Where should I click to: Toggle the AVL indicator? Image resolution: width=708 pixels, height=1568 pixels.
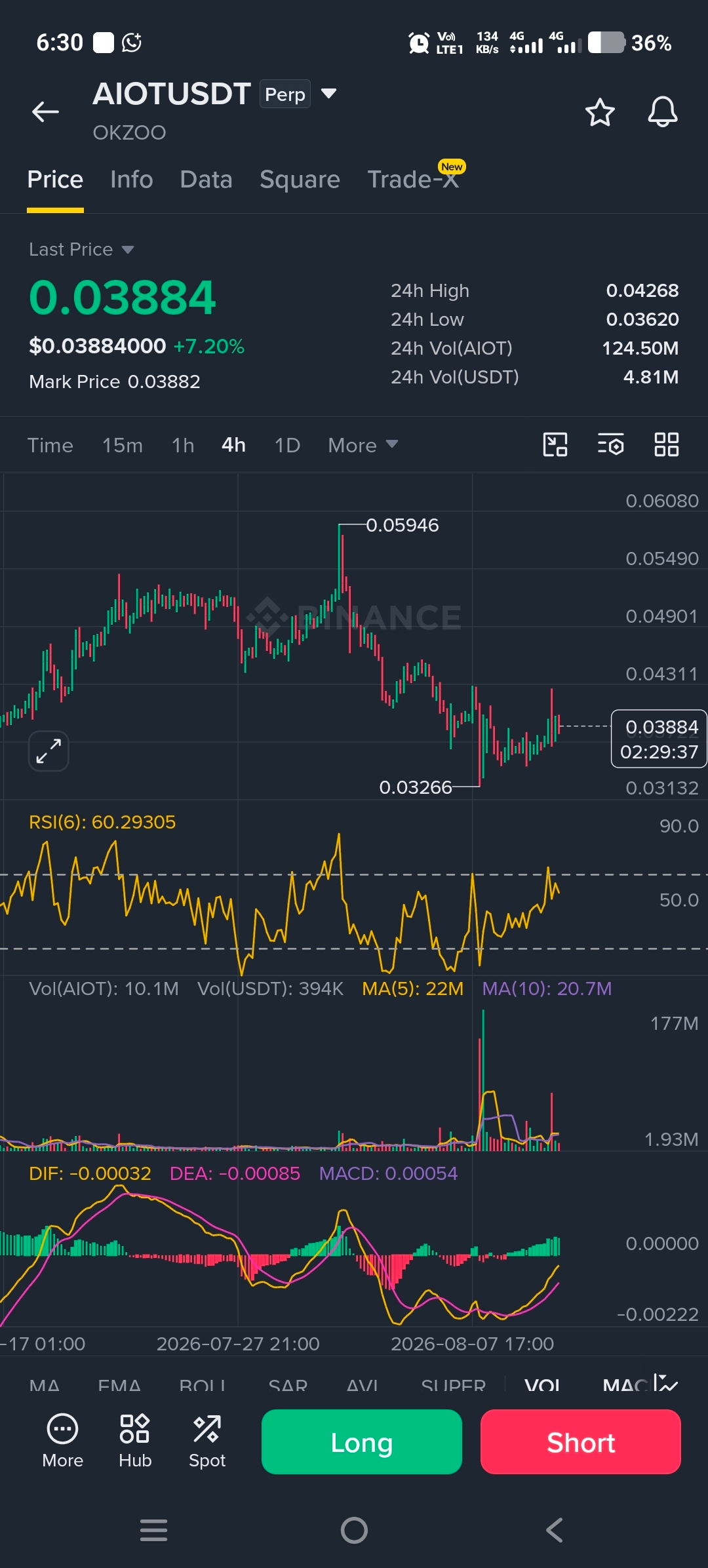point(363,1385)
